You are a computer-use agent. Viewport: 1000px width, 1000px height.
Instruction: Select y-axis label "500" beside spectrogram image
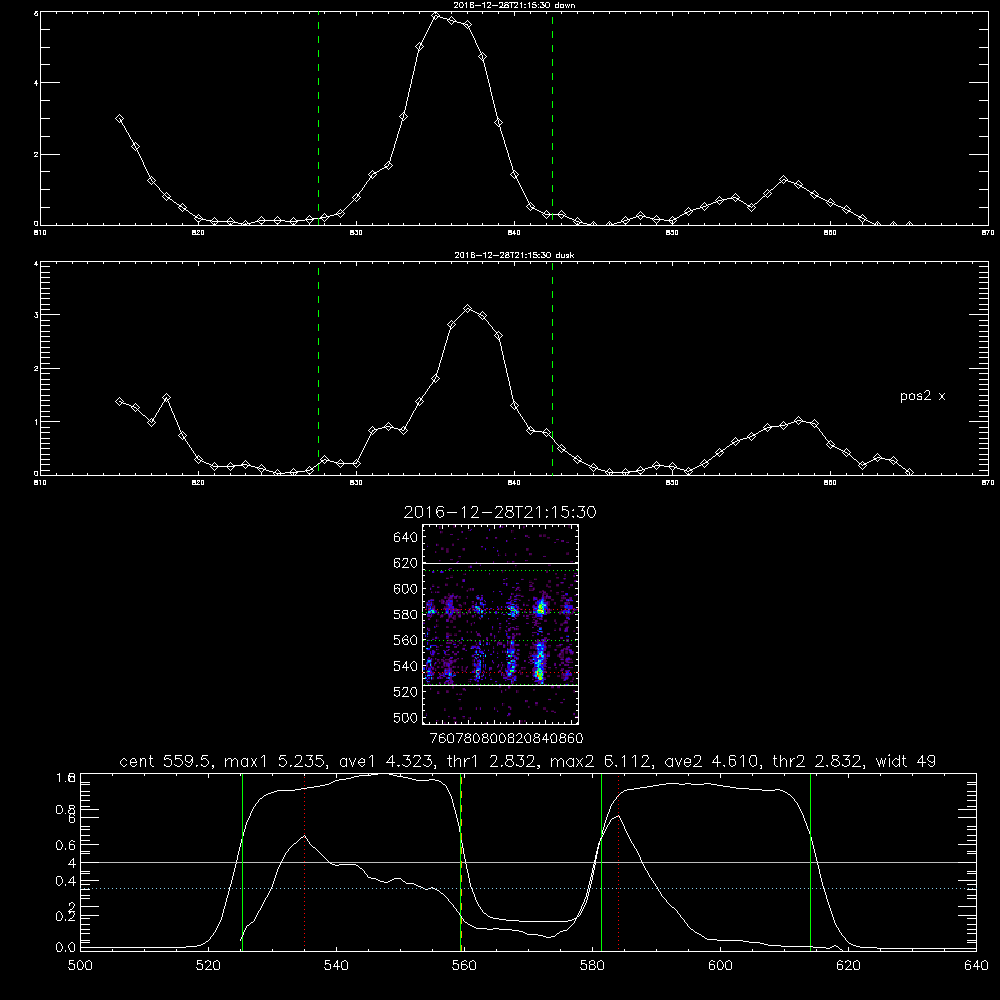[x=406, y=718]
